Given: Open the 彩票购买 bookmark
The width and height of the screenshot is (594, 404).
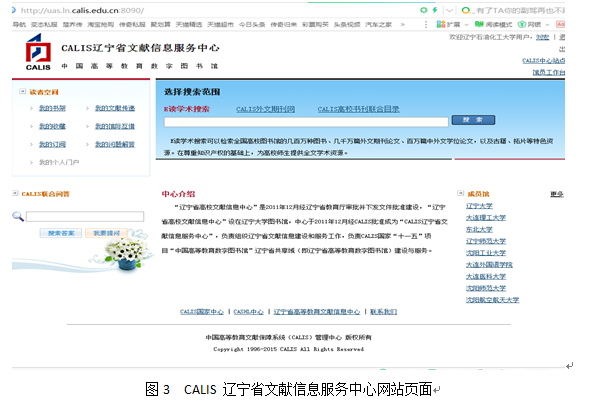Looking at the screenshot, I should tap(315, 25).
